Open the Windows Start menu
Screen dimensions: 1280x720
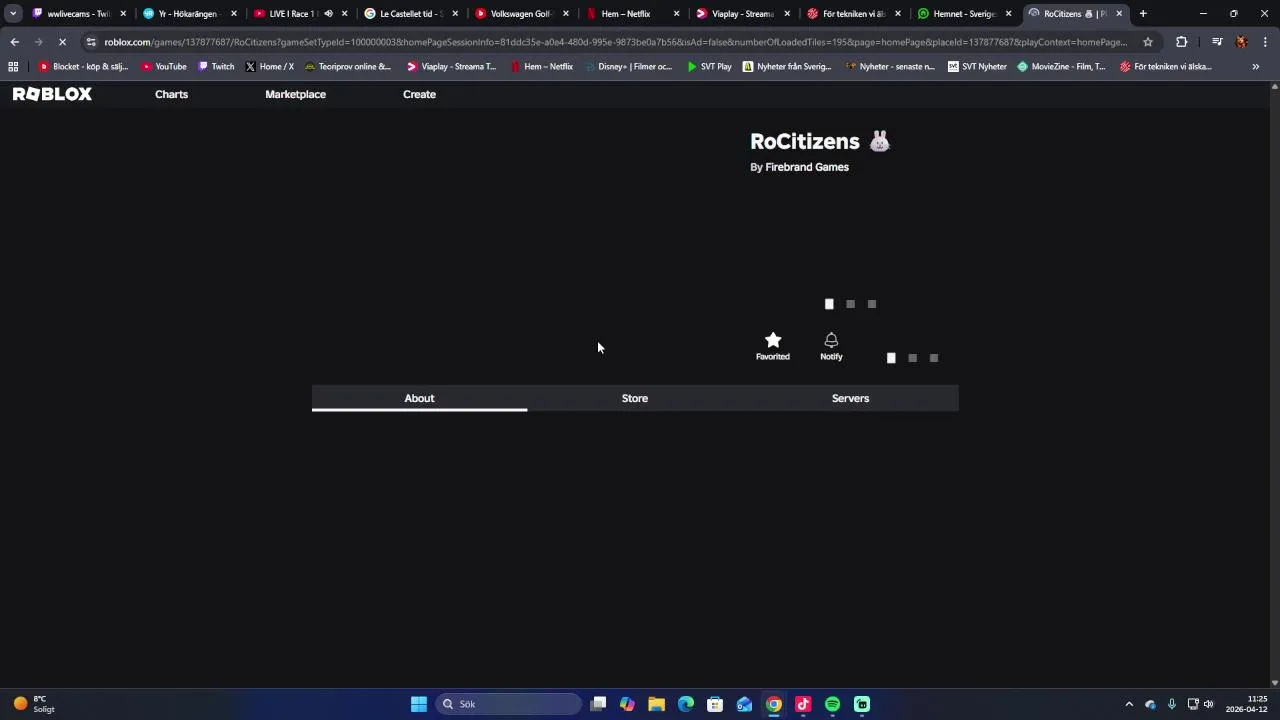click(x=419, y=704)
